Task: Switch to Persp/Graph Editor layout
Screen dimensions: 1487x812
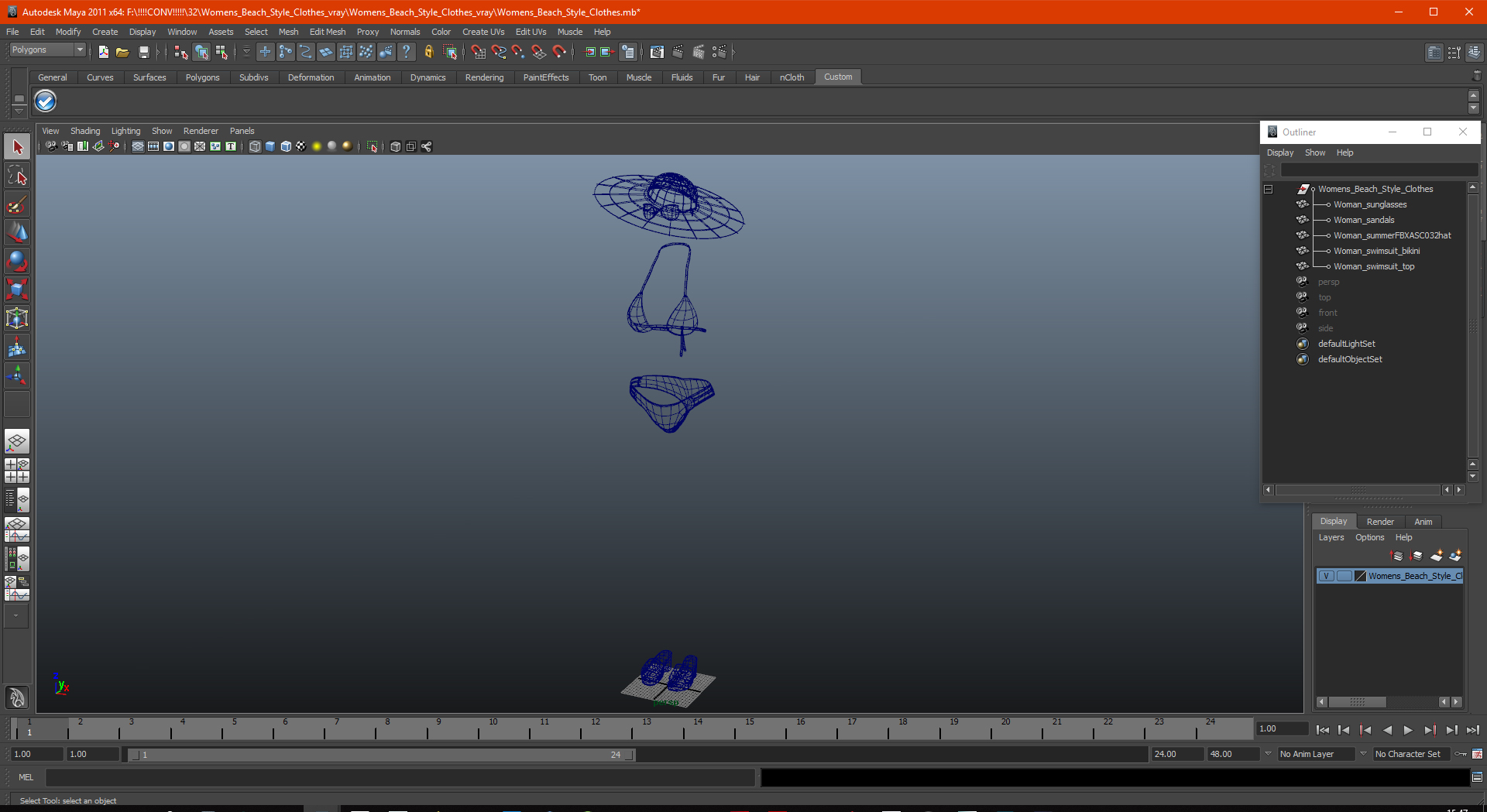Action: [17, 529]
